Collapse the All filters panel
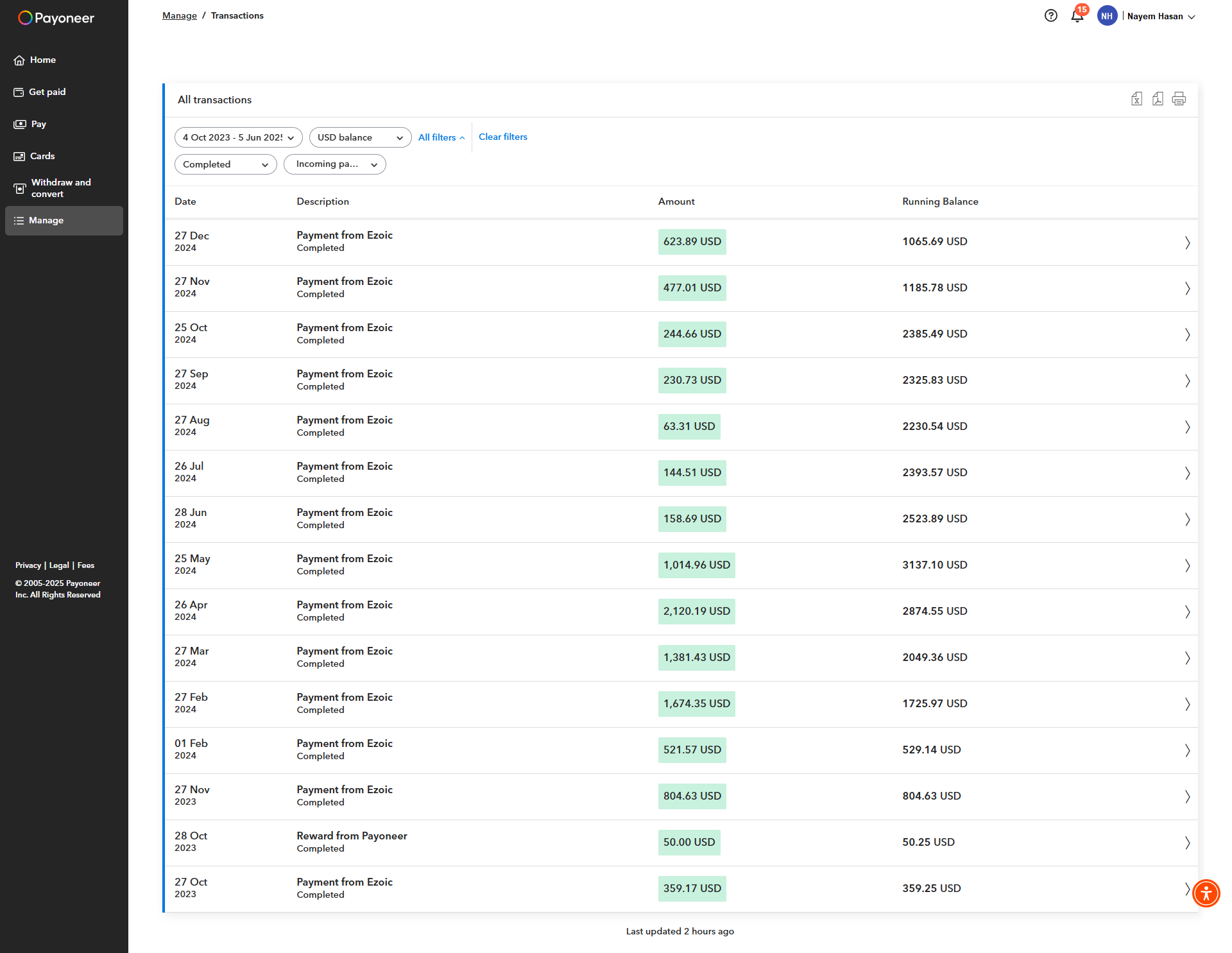 (441, 137)
